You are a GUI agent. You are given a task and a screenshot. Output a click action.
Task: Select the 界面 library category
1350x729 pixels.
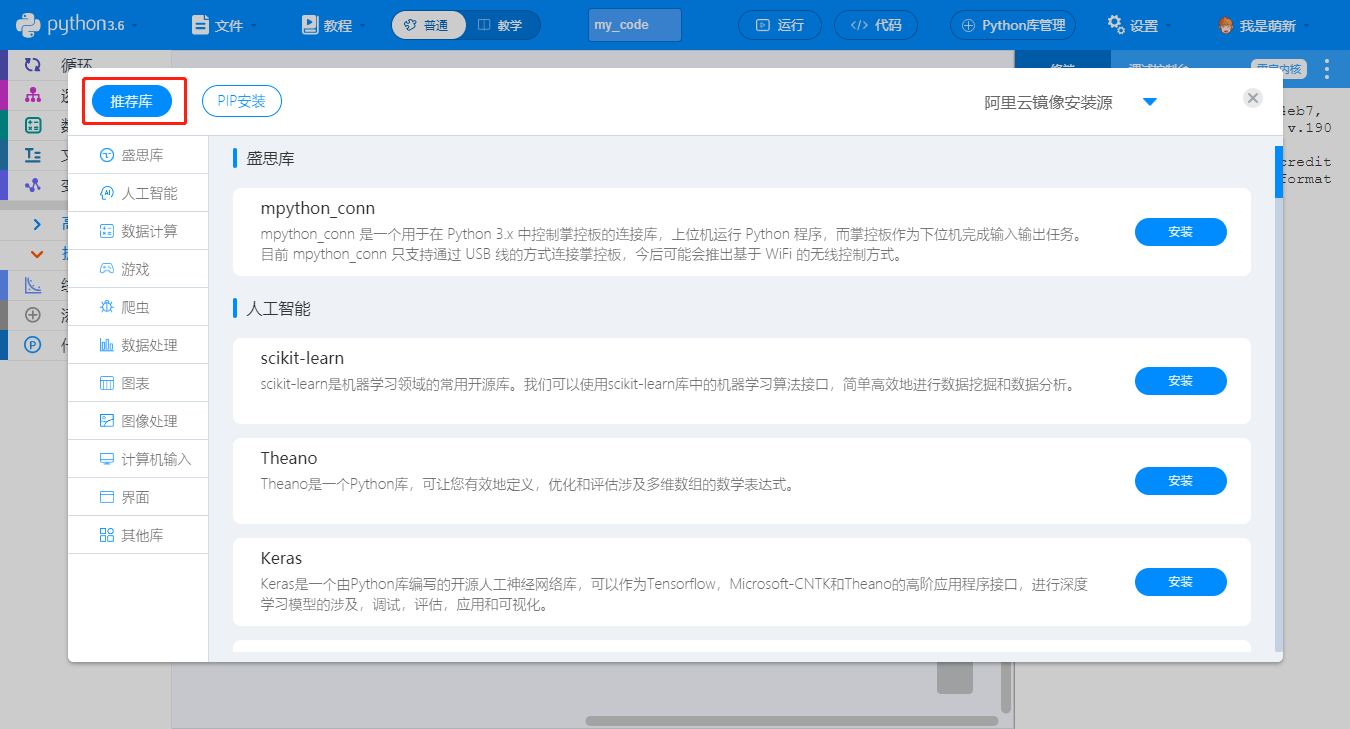point(138,497)
